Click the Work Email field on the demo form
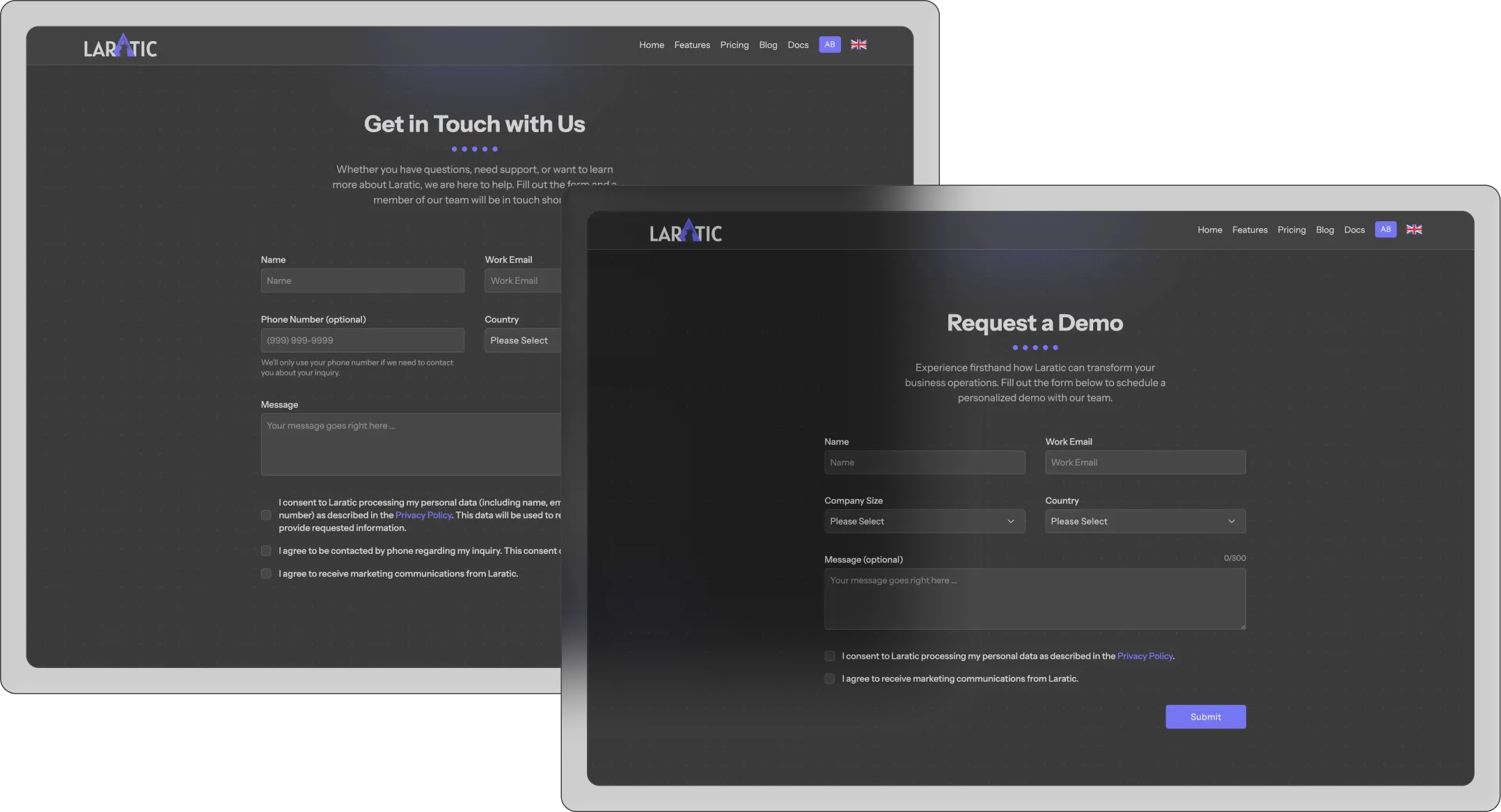The width and height of the screenshot is (1501, 812). [x=1145, y=462]
